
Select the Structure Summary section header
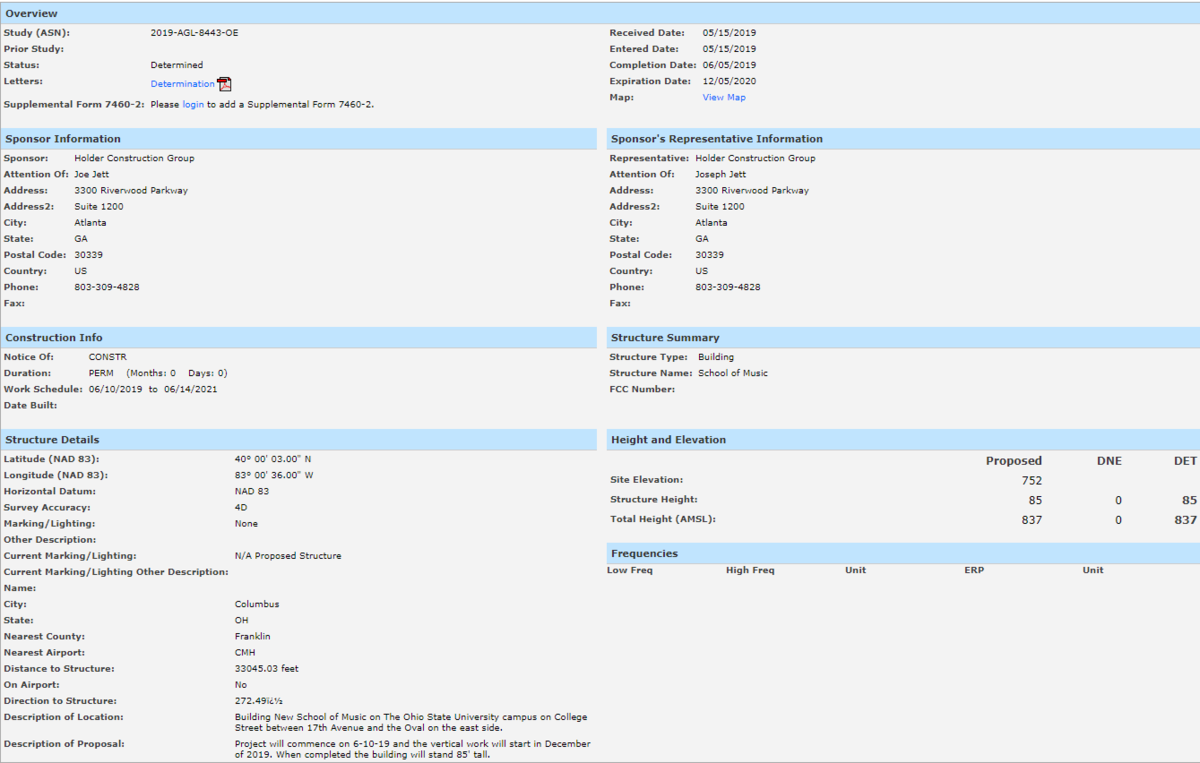(903, 338)
